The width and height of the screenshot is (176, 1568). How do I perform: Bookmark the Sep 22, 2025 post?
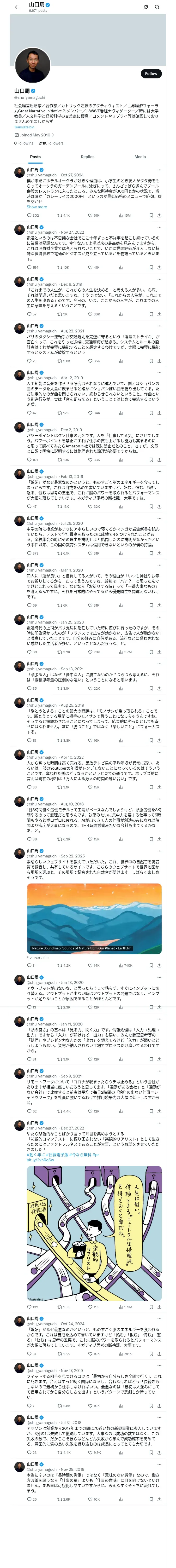click(x=151, y=965)
